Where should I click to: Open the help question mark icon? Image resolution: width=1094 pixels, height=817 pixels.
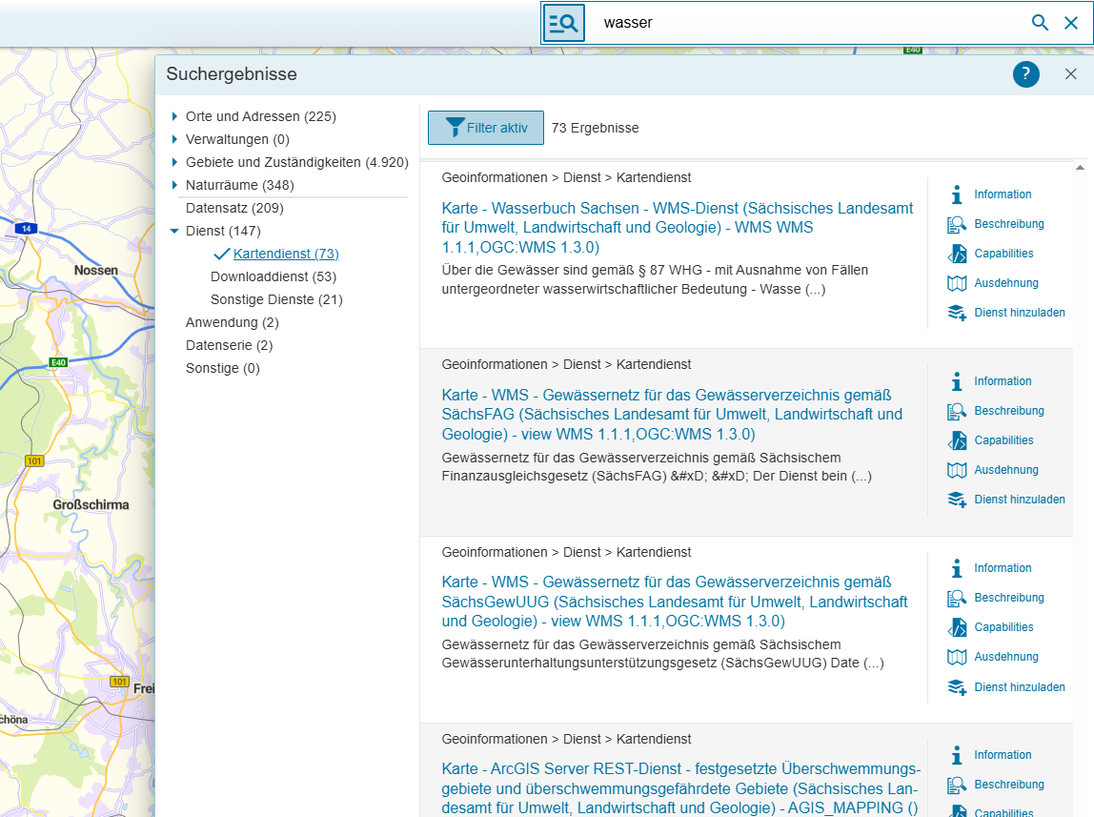1026,74
